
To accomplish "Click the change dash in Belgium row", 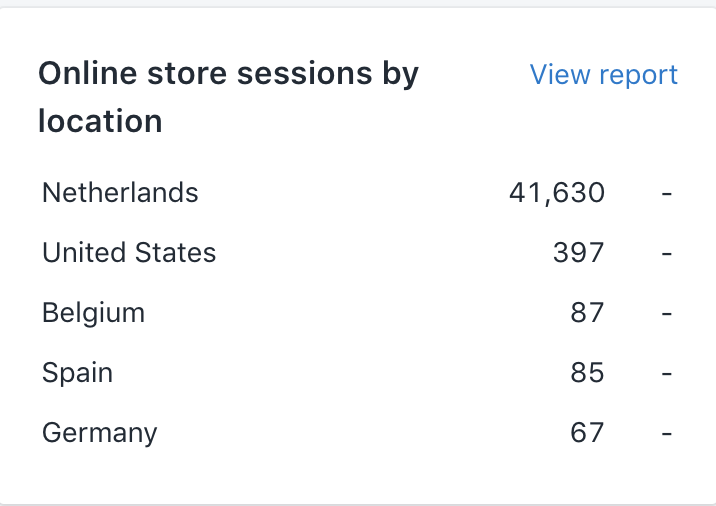I will point(667,314).
